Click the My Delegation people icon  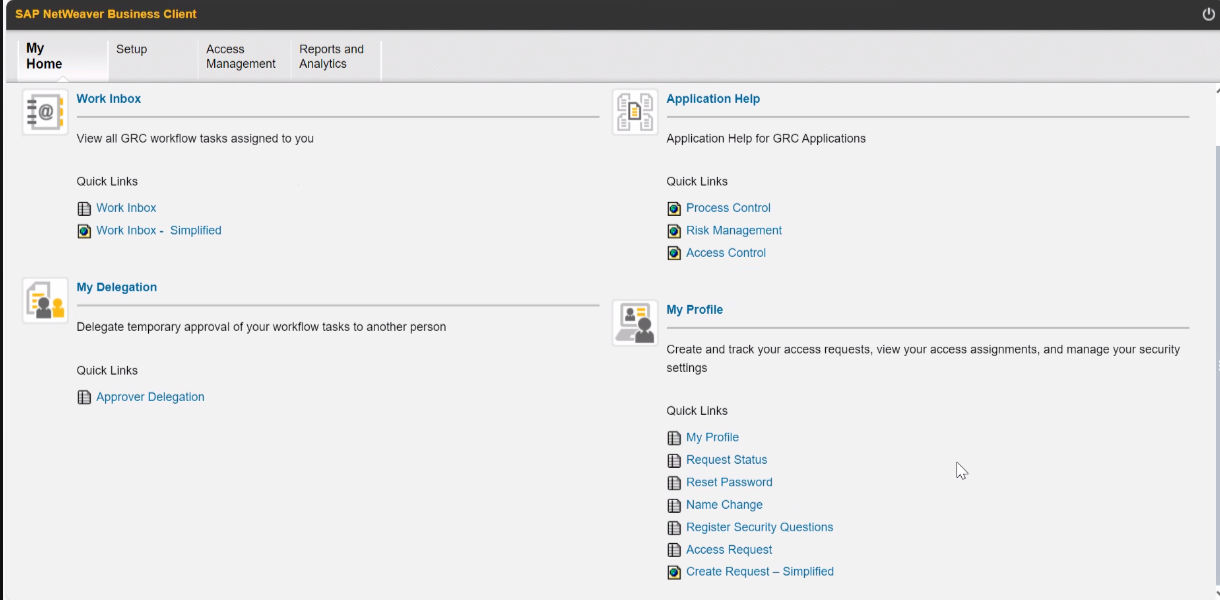point(45,300)
